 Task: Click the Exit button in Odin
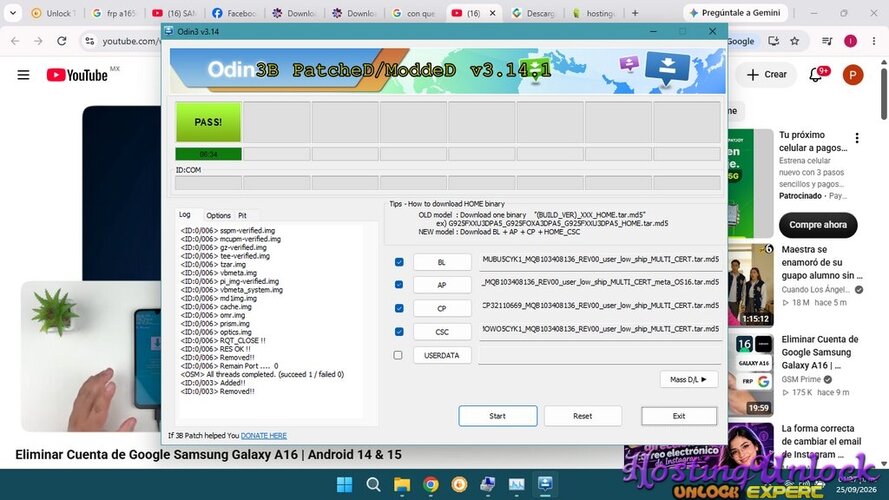point(679,416)
